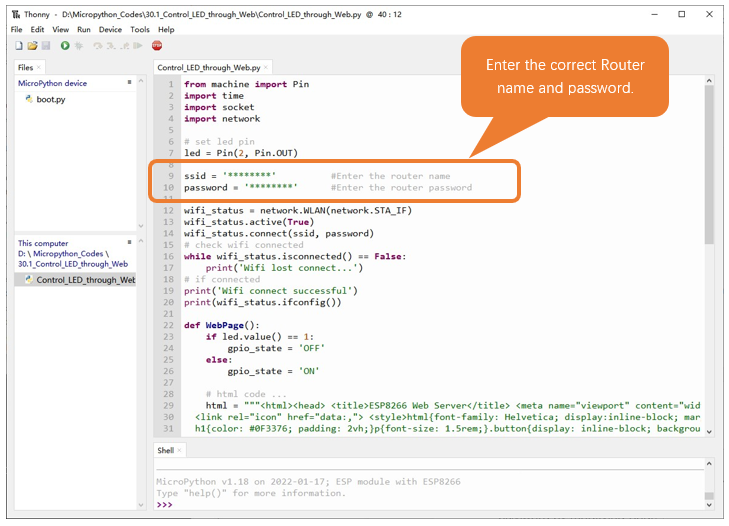Click the Python icon beside Control_LED_through_Web file

[x=29, y=280]
